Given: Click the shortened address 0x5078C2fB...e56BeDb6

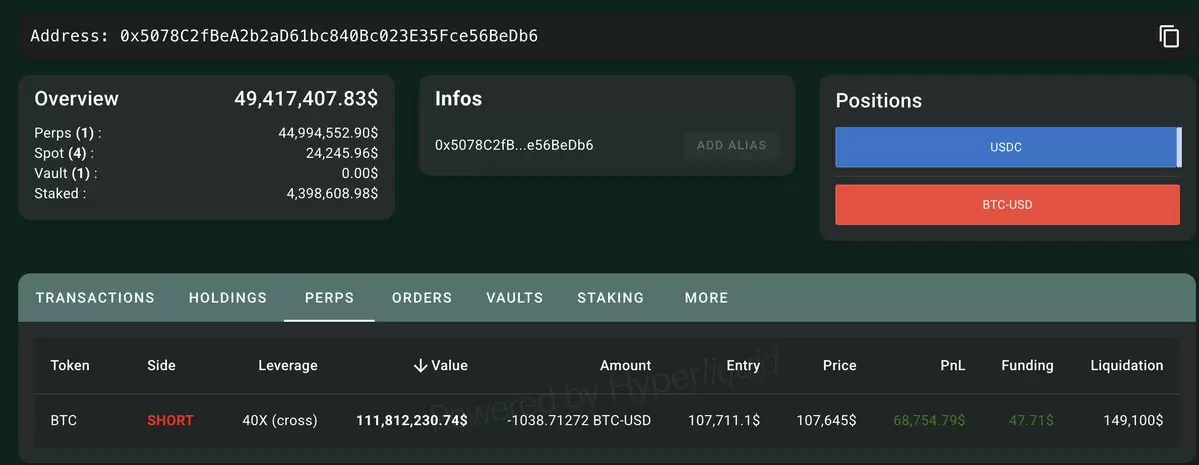Looking at the screenshot, I should pyautogui.click(x=514, y=145).
